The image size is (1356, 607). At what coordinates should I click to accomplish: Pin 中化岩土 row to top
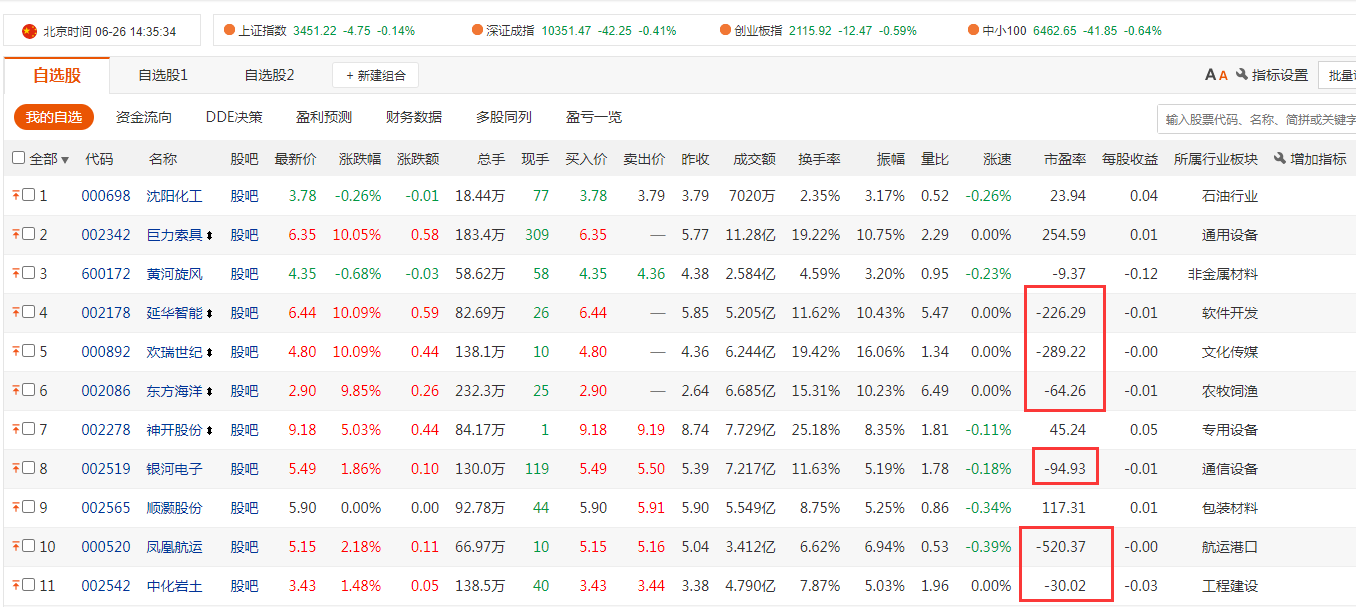[x=16, y=585]
